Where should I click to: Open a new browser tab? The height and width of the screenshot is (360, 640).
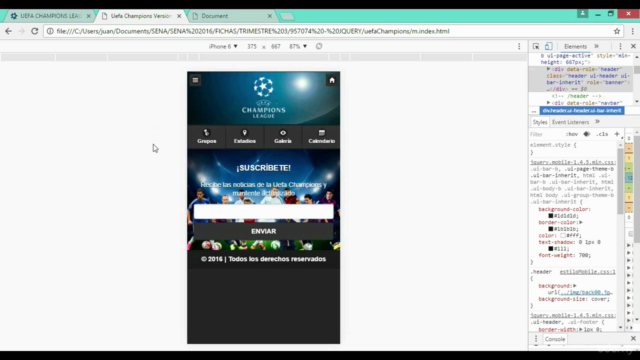(x=287, y=16)
